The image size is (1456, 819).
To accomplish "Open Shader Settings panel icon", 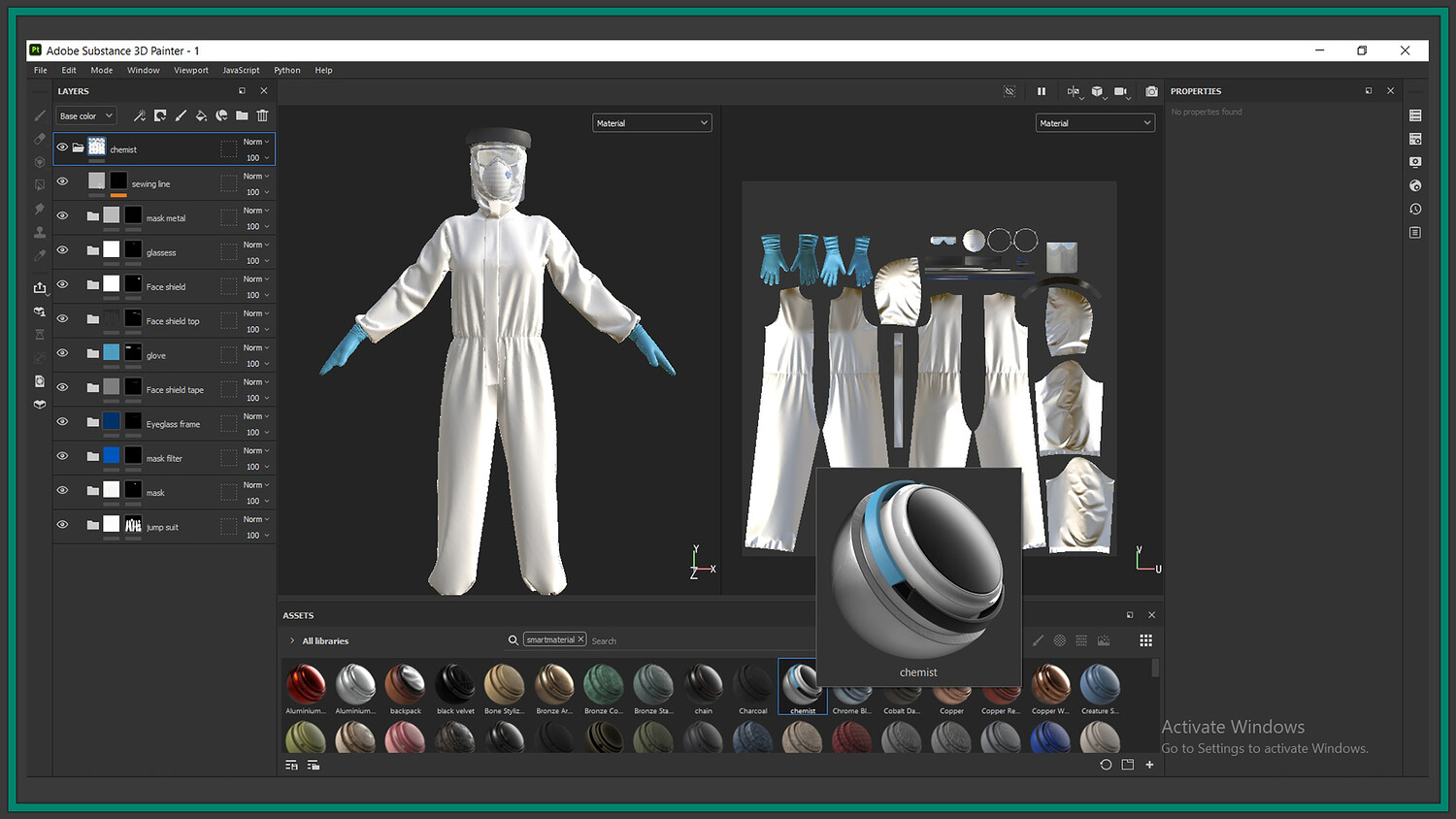I will coord(1415,185).
